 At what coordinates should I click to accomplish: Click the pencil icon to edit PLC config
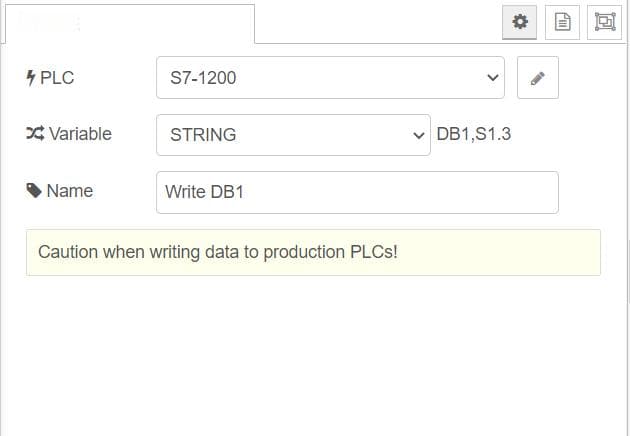coord(538,78)
